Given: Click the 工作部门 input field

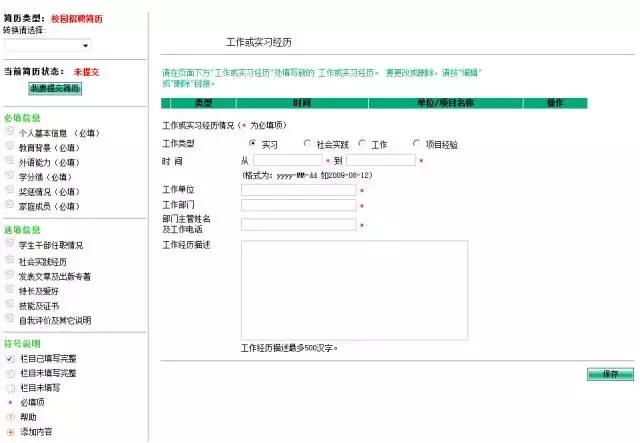Looking at the screenshot, I should tap(298, 205).
